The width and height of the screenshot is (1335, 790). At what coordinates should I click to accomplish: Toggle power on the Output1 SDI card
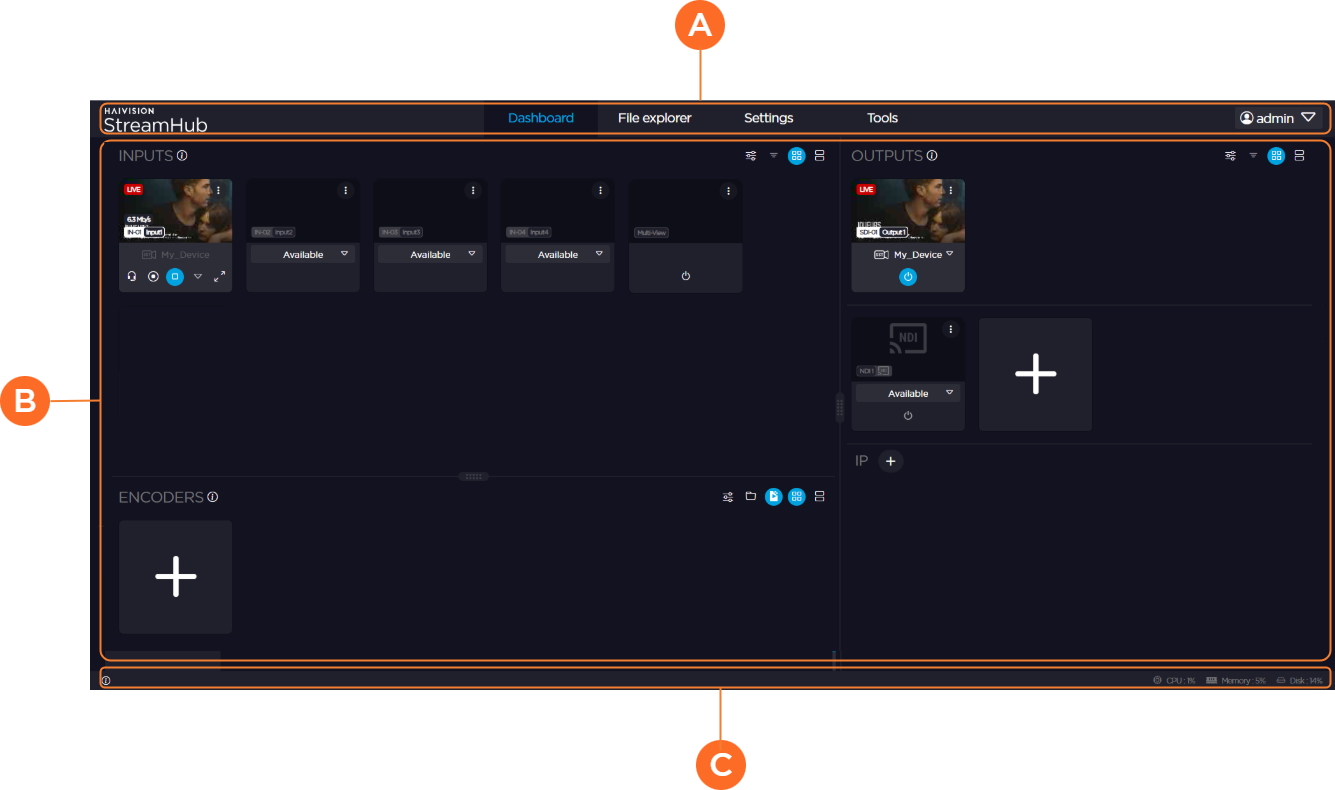coord(908,277)
